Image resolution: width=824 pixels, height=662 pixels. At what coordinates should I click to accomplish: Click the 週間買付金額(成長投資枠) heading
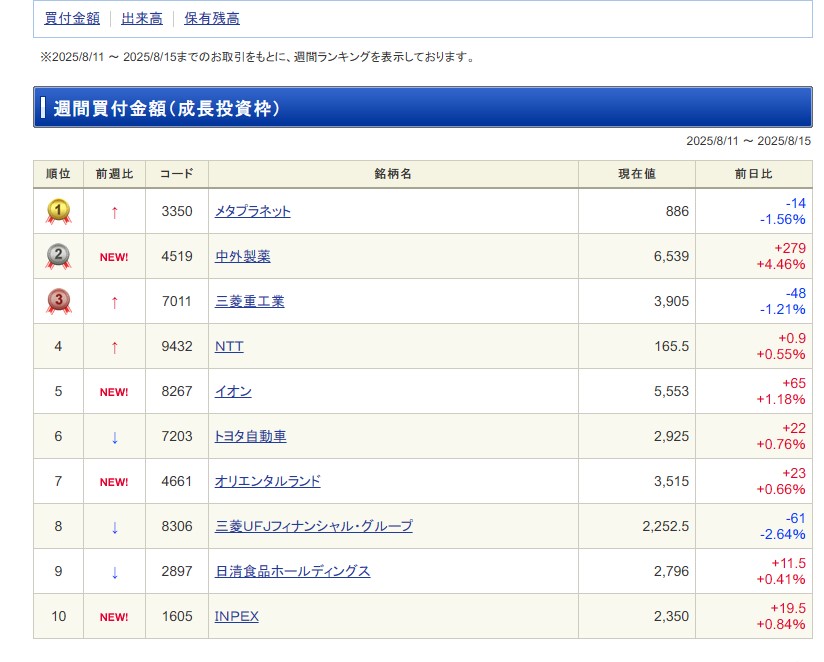[x=167, y=109]
